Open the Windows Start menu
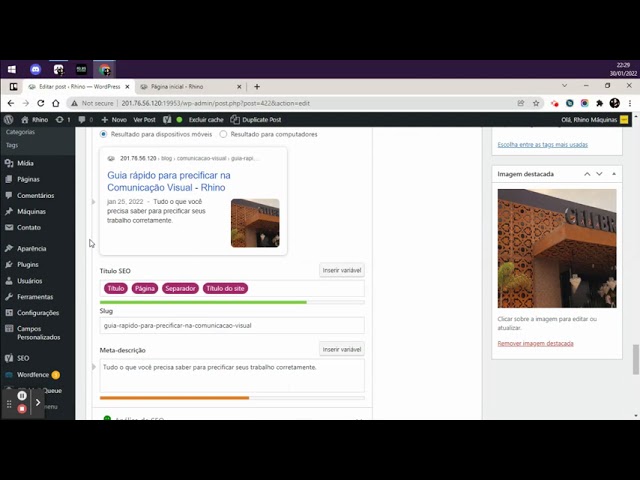Viewport: 640px width, 480px height. click(12, 69)
